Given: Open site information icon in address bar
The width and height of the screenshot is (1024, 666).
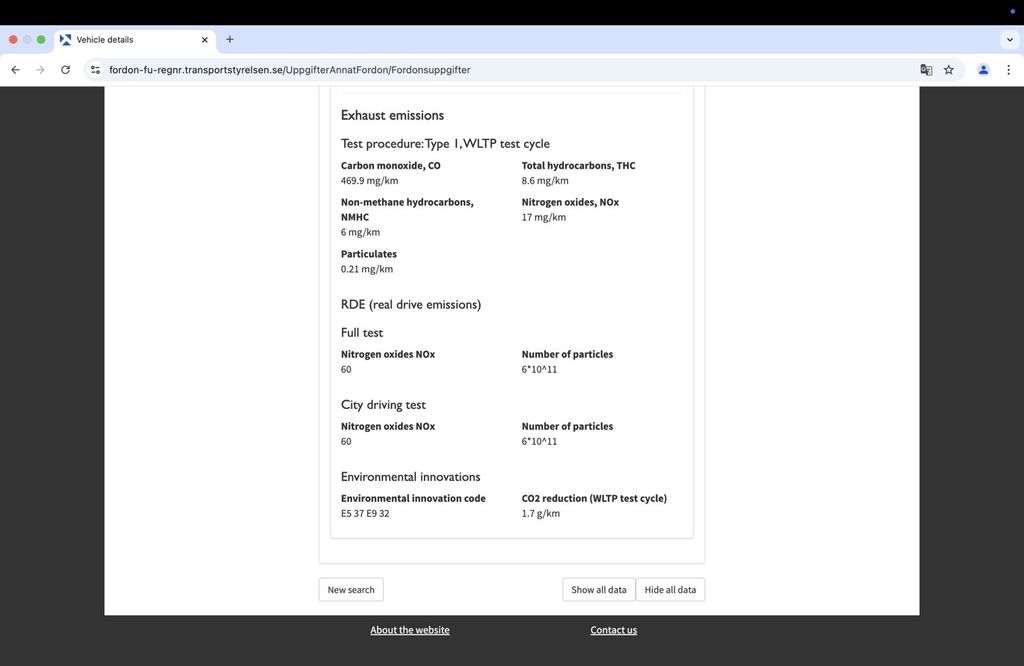Looking at the screenshot, I should (x=95, y=70).
